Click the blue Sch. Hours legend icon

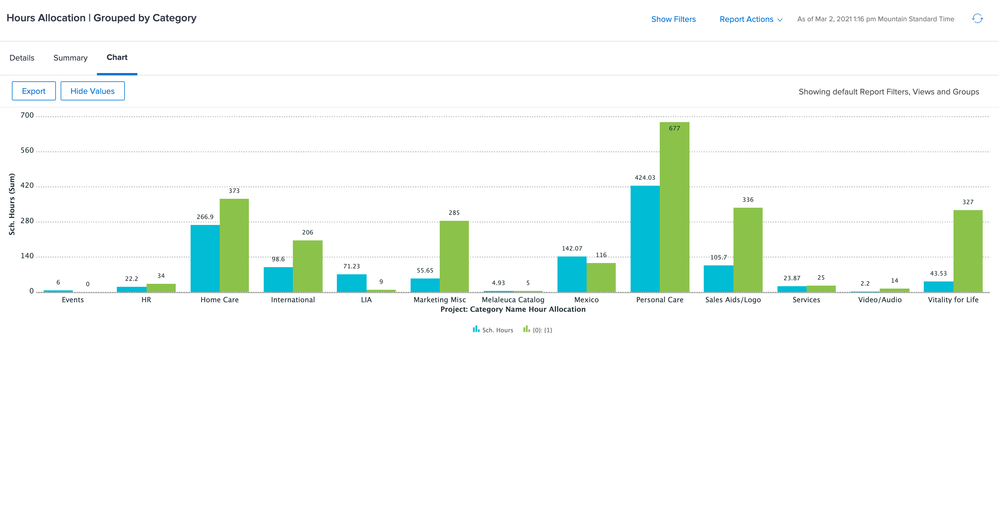tap(476, 329)
